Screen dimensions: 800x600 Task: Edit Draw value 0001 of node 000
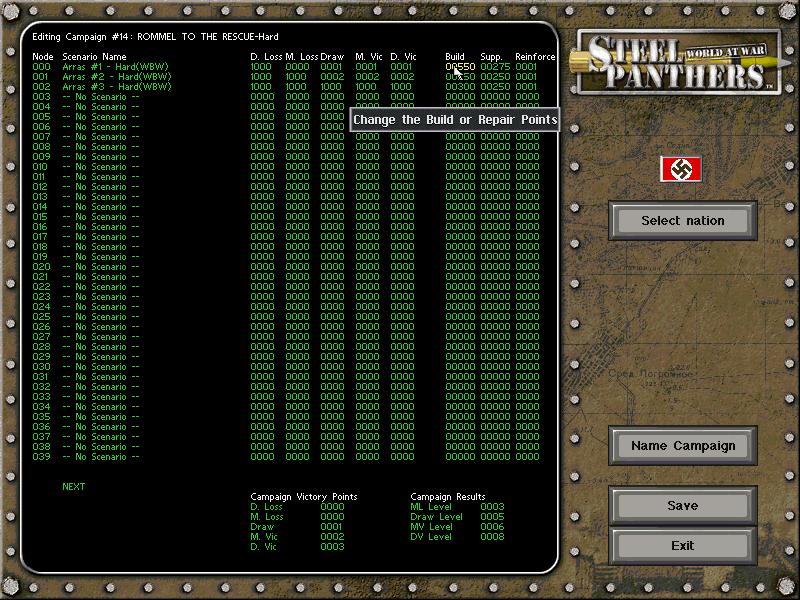point(332,67)
